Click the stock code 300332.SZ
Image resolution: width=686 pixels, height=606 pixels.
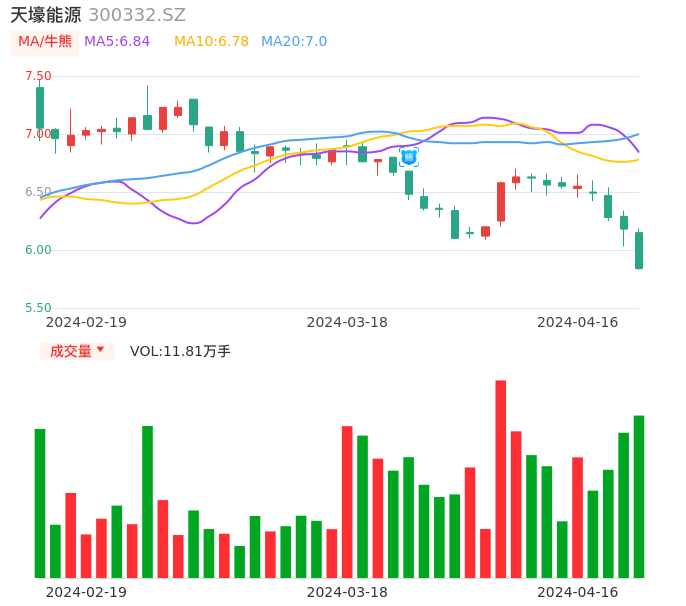(x=137, y=15)
